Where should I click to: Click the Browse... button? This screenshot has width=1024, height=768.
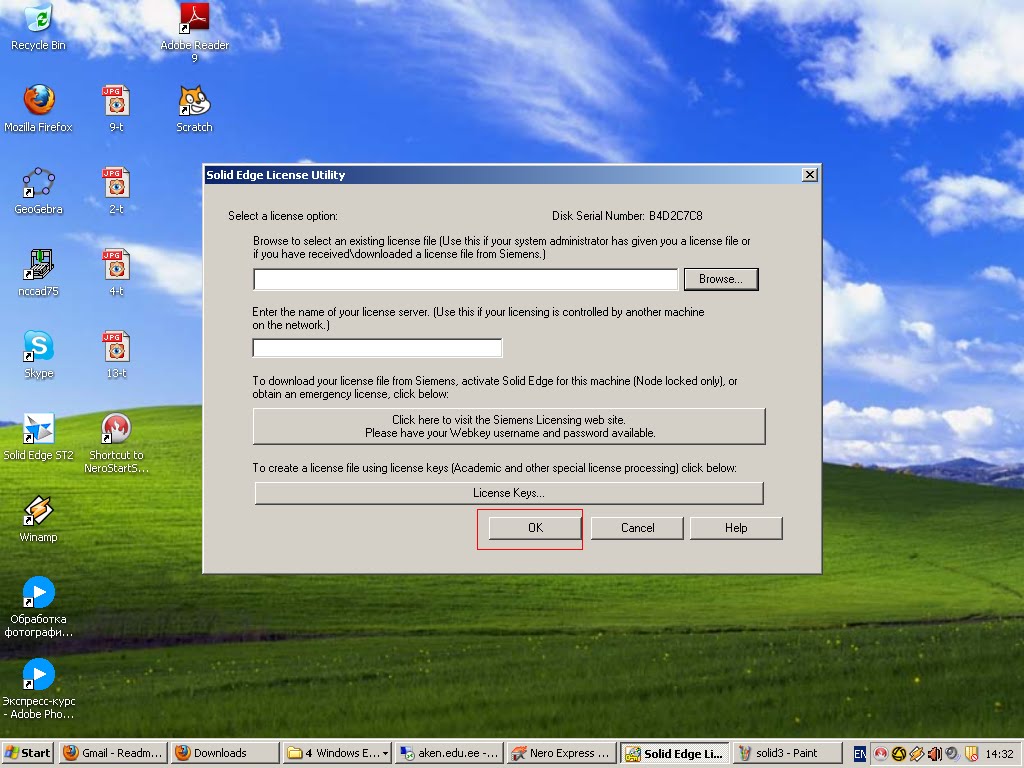click(x=721, y=279)
